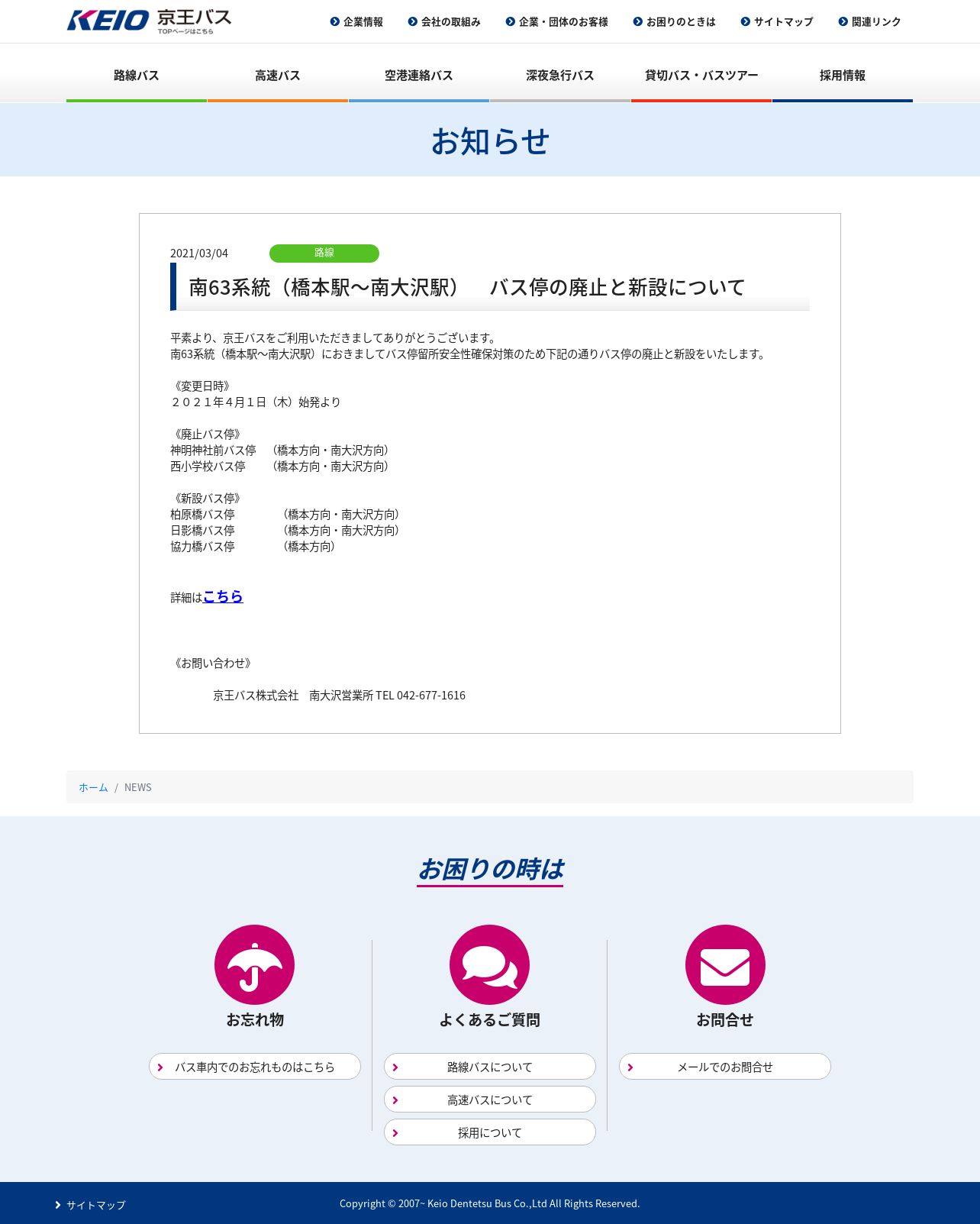The width and height of the screenshot is (980, 1224).
Task: Go to ホーム breadcrumb link
Action: (93, 787)
